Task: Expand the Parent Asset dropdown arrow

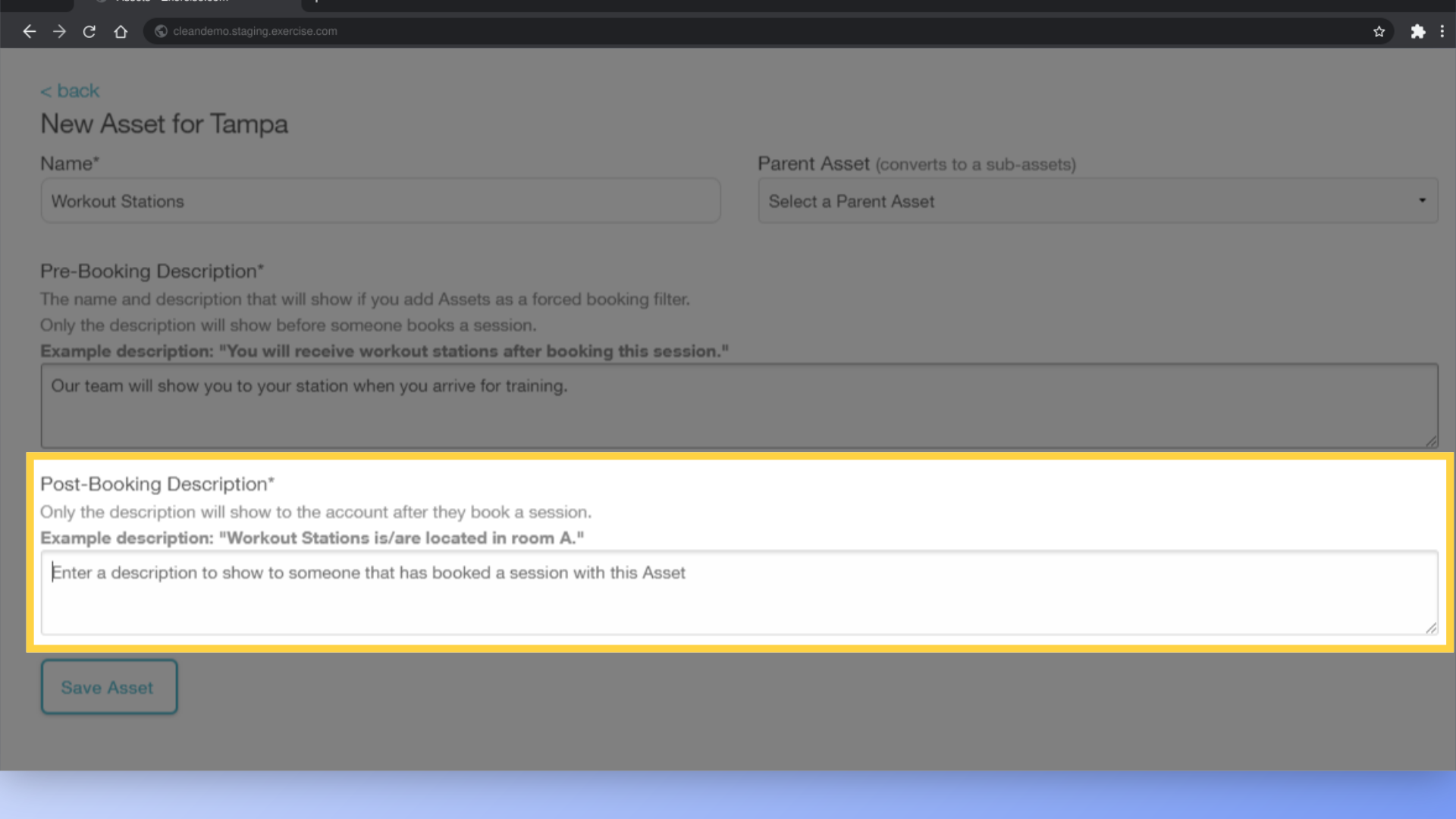Action: pos(1421,200)
